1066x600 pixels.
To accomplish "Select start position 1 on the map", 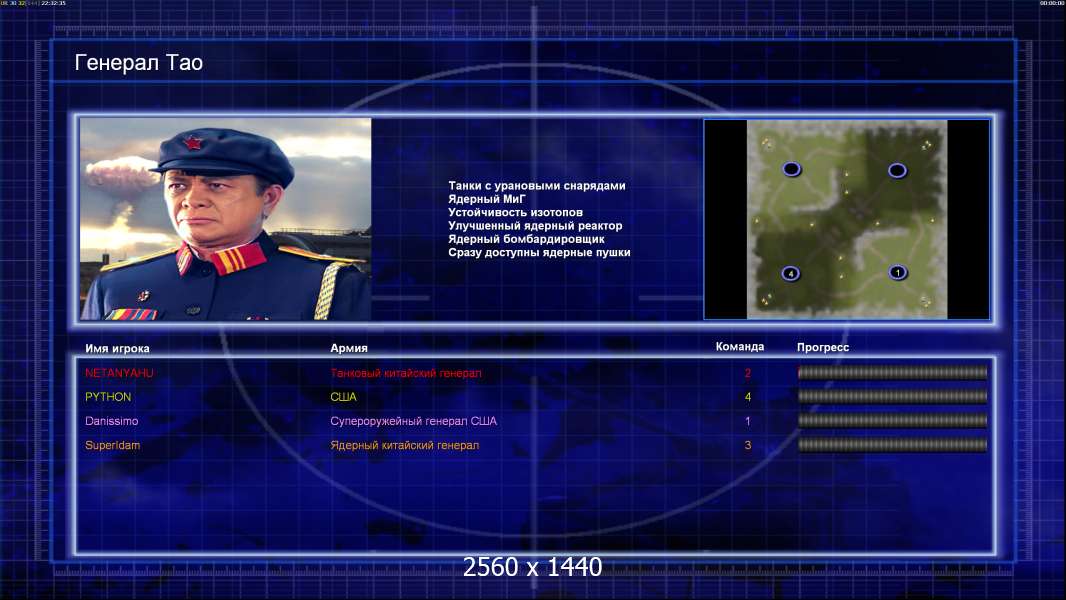I will click(x=897, y=272).
